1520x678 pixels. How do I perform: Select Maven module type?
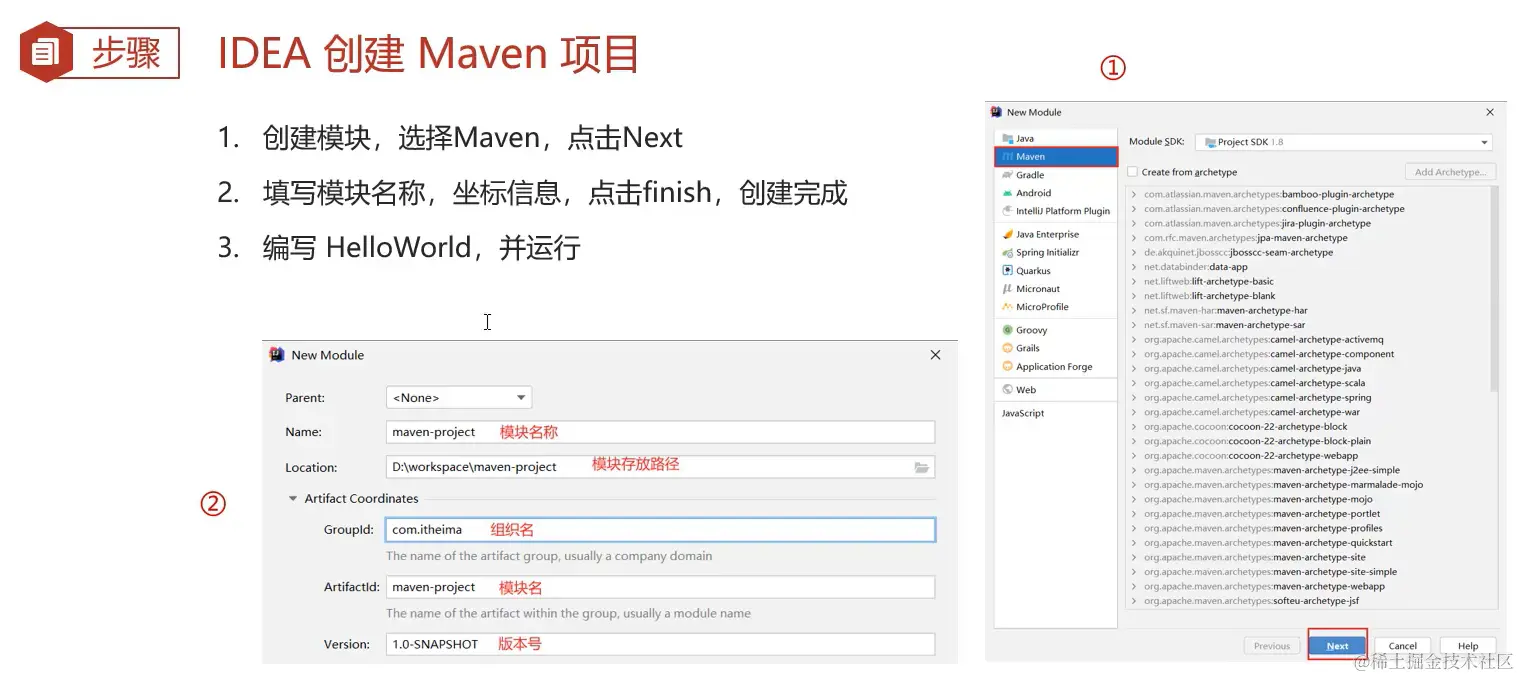pyautogui.click(x=1055, y=156)
